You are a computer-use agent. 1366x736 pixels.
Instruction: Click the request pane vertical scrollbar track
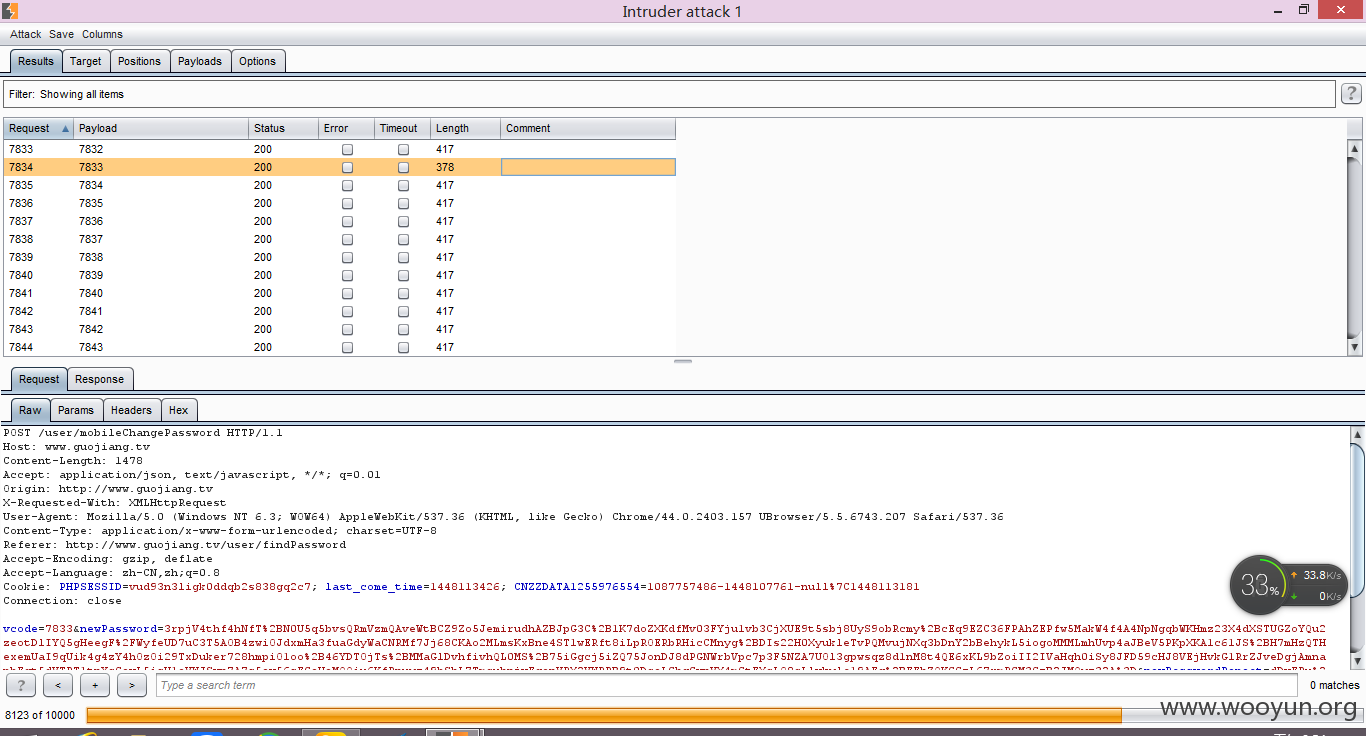click(1357, 548)
